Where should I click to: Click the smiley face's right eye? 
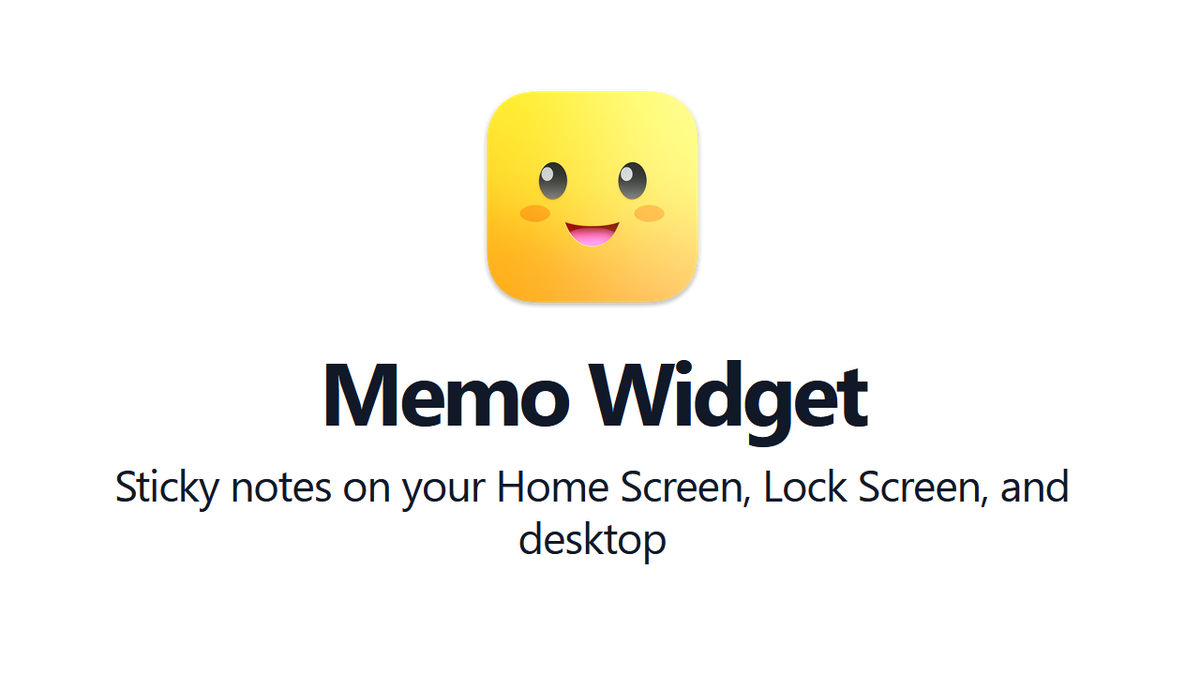632,180
